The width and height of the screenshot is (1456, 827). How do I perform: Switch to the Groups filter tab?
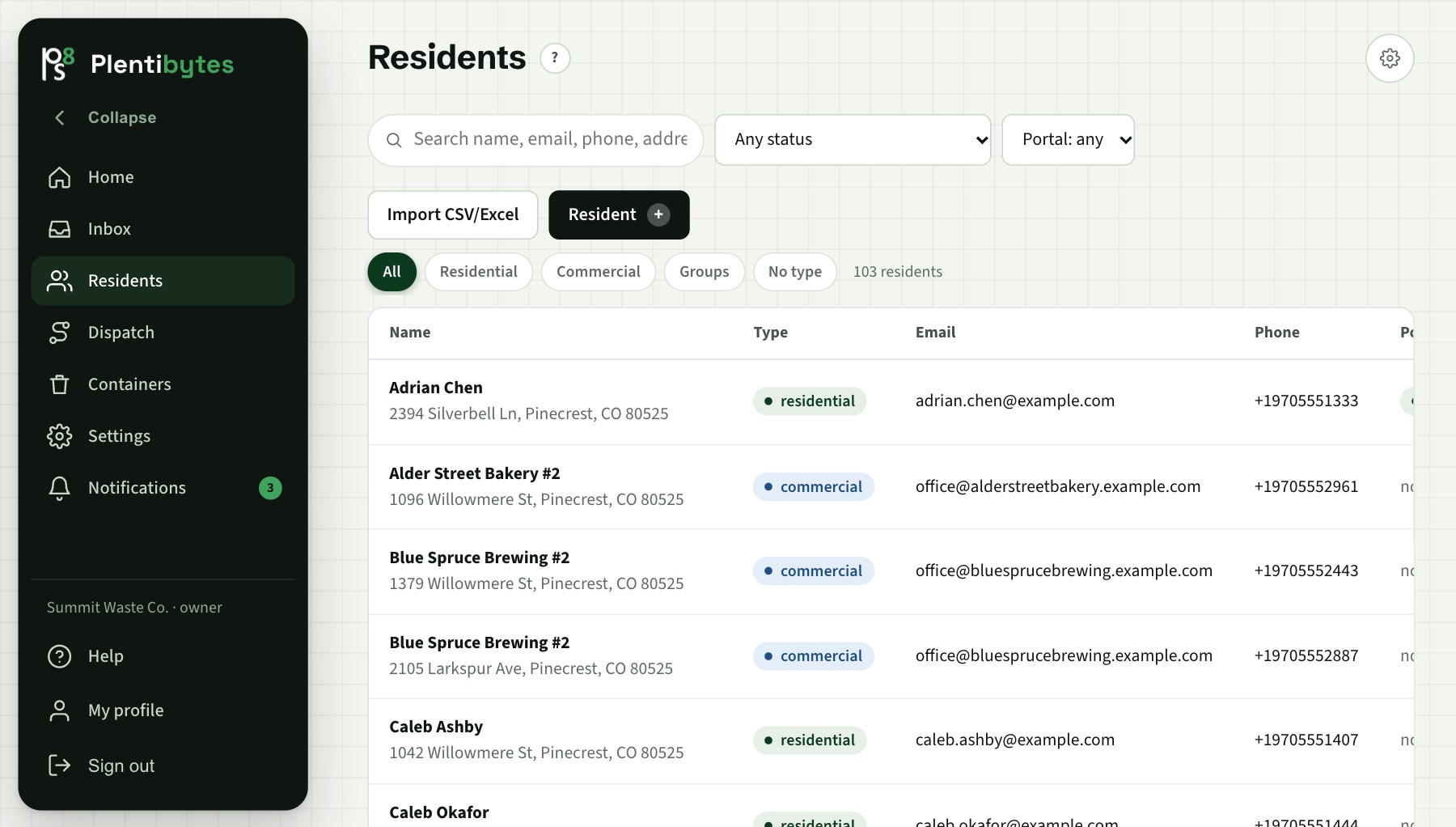pos(705,272)
